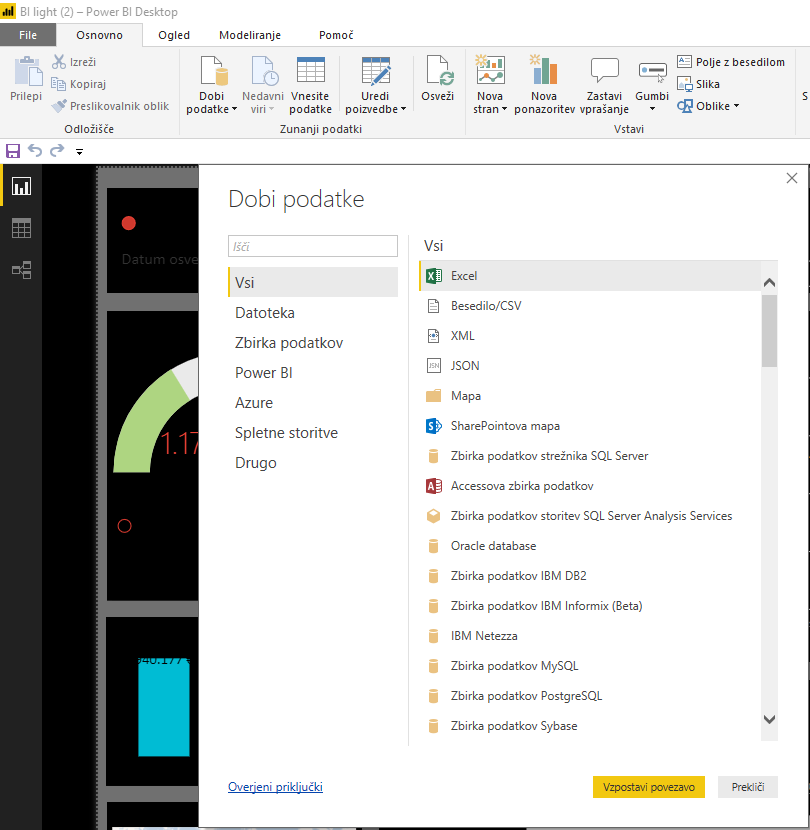Click the Kopiraj copy icon
This screenshot has height=830, width=810.
tap(58, 84)
